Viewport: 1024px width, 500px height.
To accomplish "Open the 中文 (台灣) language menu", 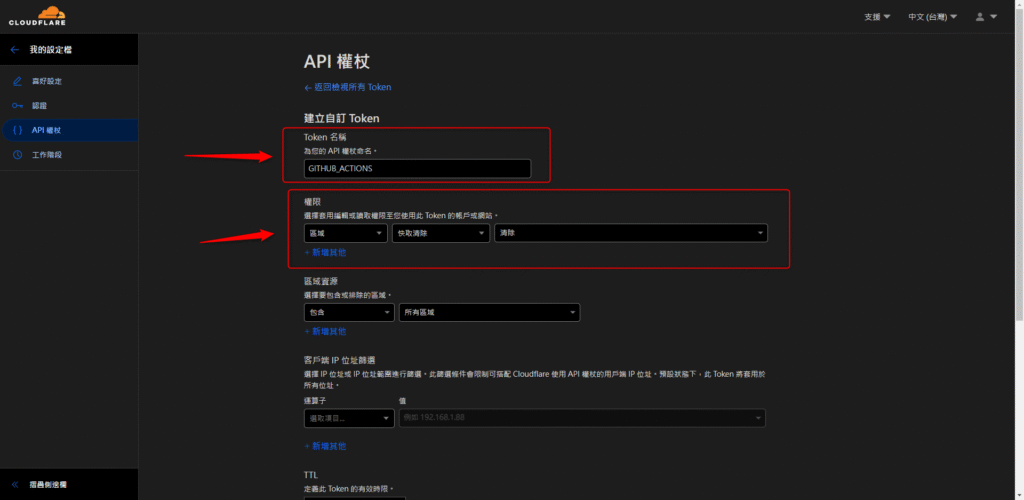I will tap(932, 17).
